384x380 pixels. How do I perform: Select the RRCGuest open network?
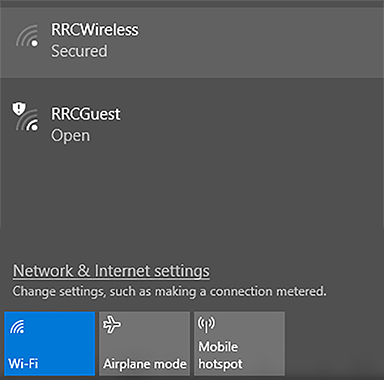[192, 124]
